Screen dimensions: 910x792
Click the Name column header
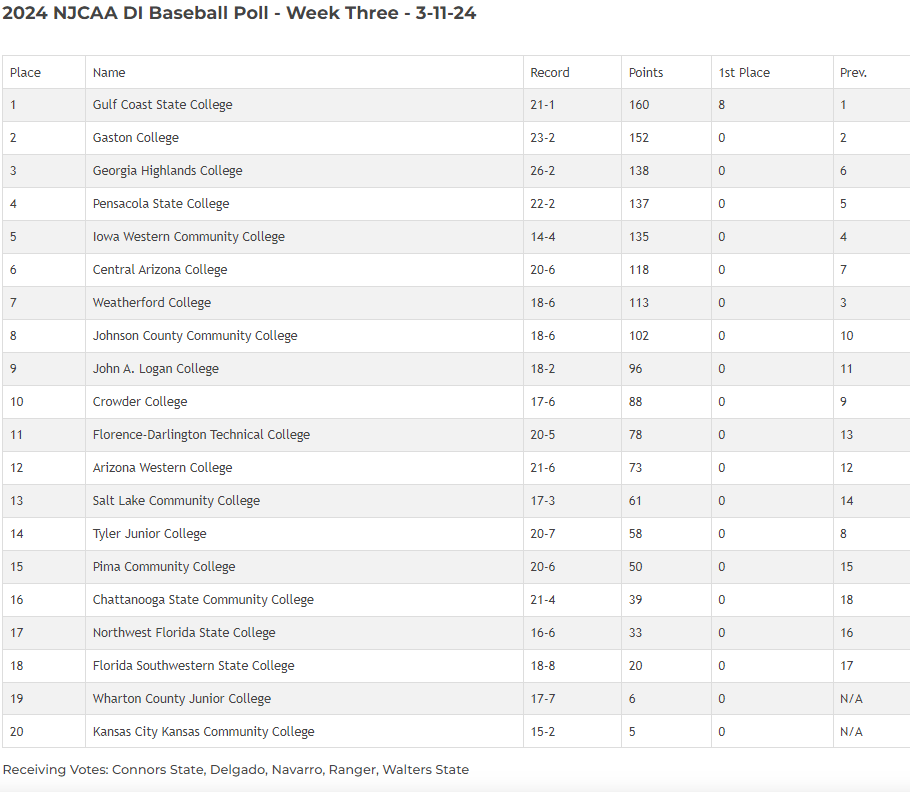tap(109, 72)
